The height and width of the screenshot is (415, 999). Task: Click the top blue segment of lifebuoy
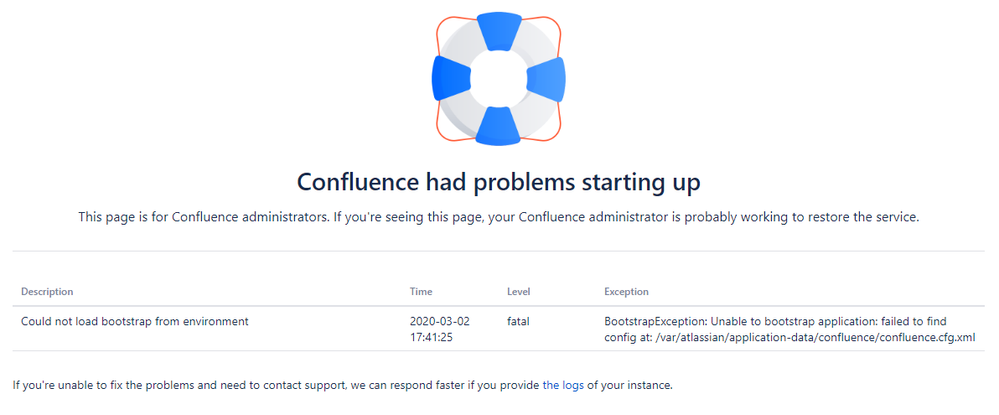point(499,31)
